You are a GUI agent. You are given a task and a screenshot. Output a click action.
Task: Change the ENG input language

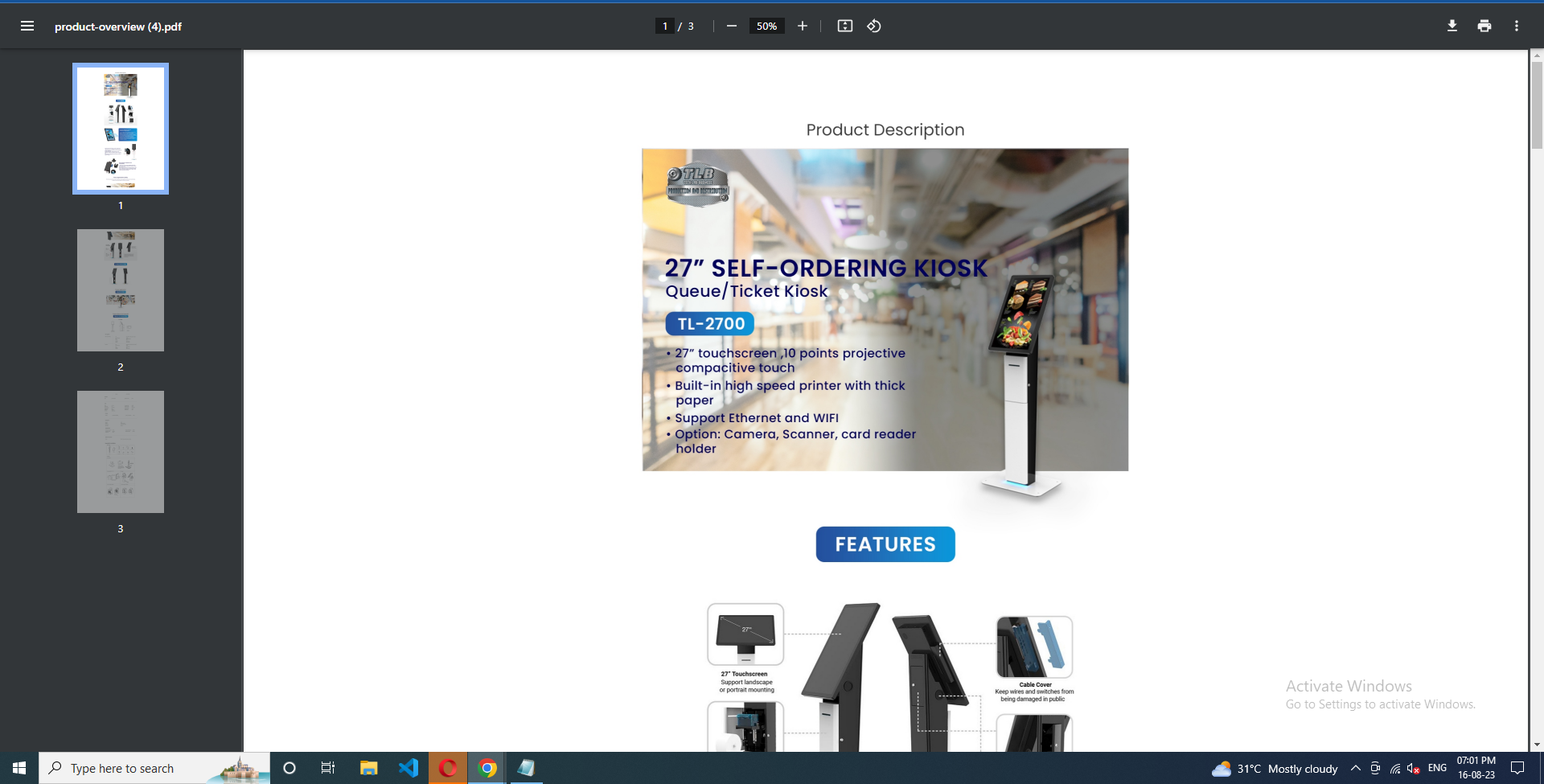(x=1437, y=768)
